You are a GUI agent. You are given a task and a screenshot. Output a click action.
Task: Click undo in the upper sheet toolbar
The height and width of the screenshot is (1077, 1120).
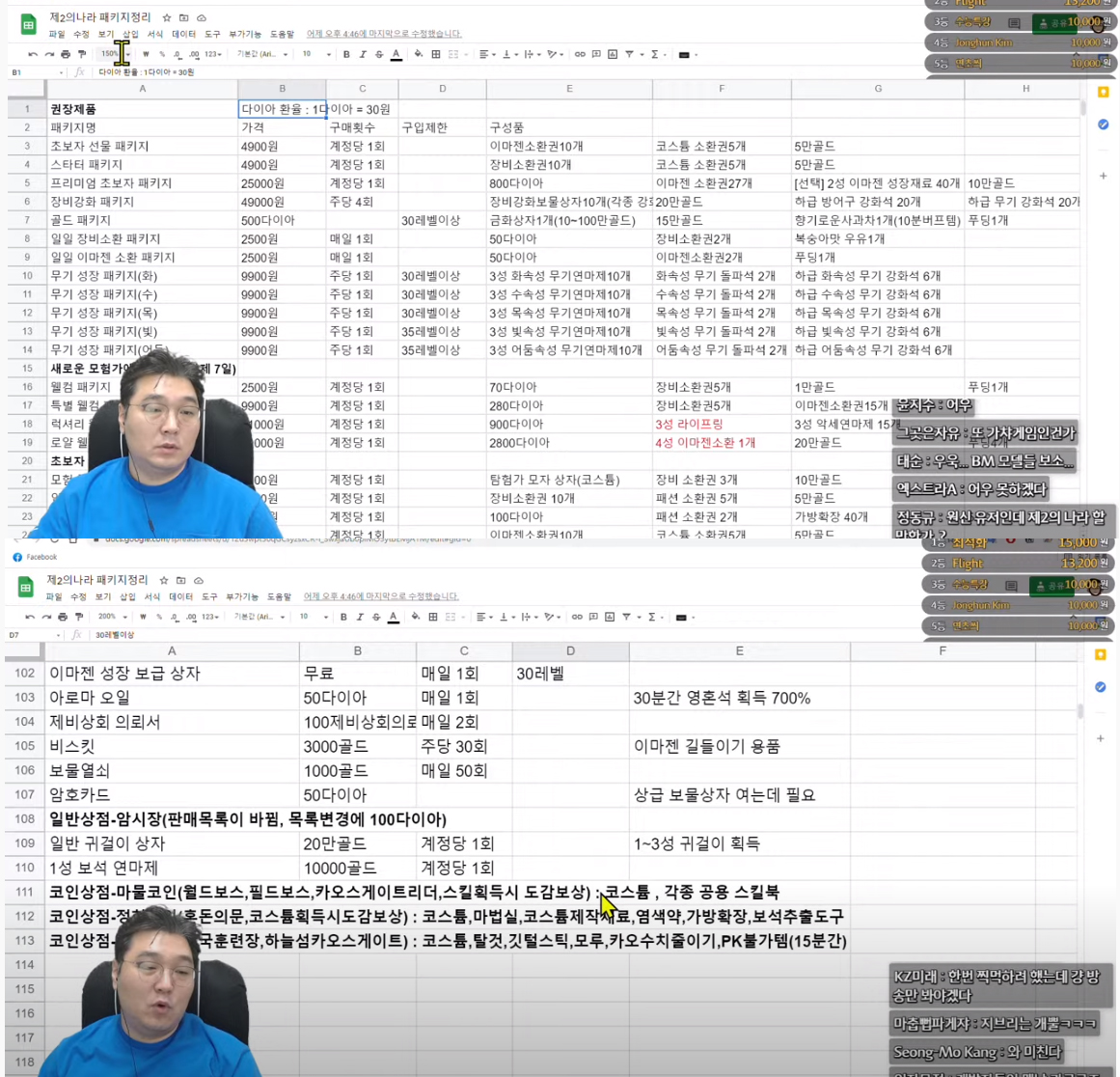(x=33, y=54)
